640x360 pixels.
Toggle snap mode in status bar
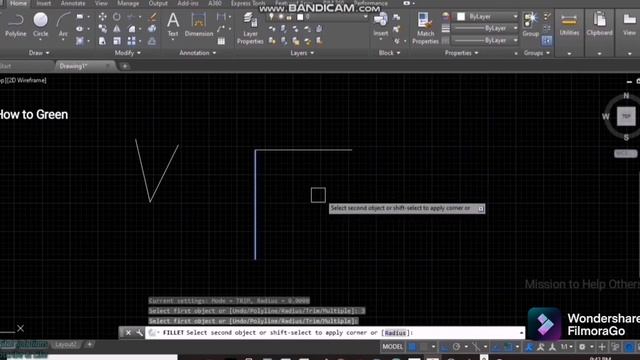pos(424,347)
